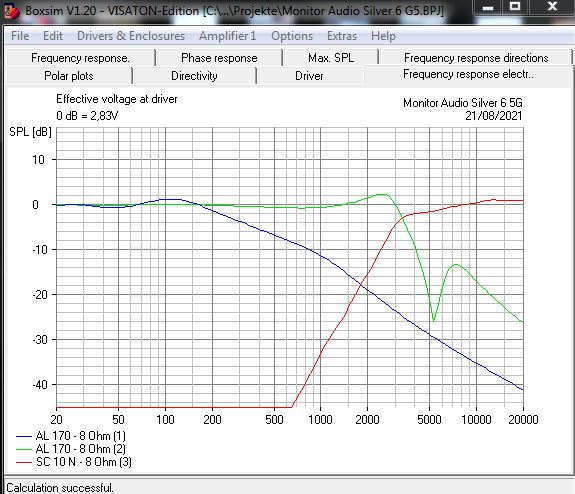
Task: Close the Boxsim window
Action: coord(552,7)
